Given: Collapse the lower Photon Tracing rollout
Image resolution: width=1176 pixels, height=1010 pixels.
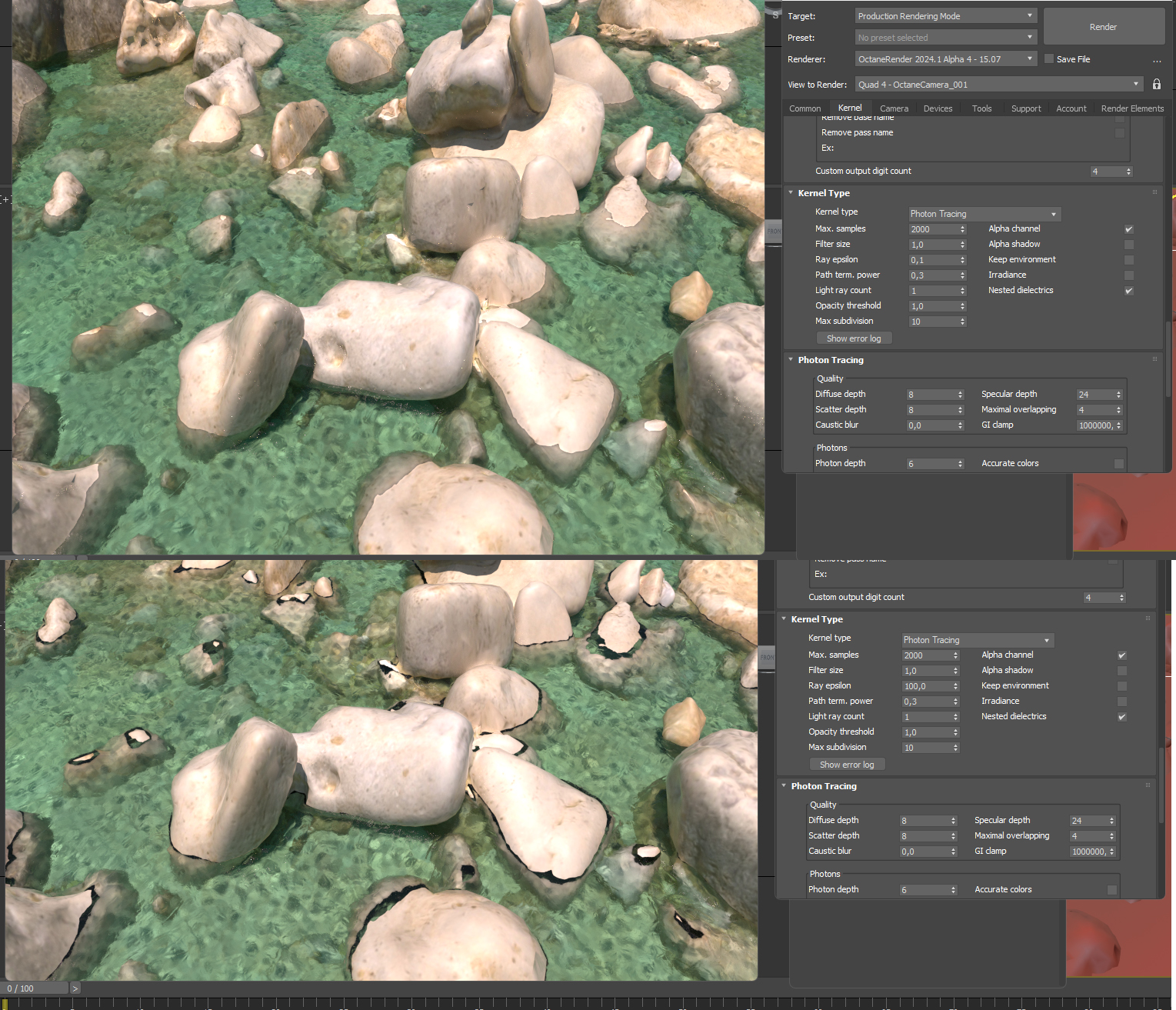Looking at the screenshot, I should pyautogui.click(x=784, y=785).
